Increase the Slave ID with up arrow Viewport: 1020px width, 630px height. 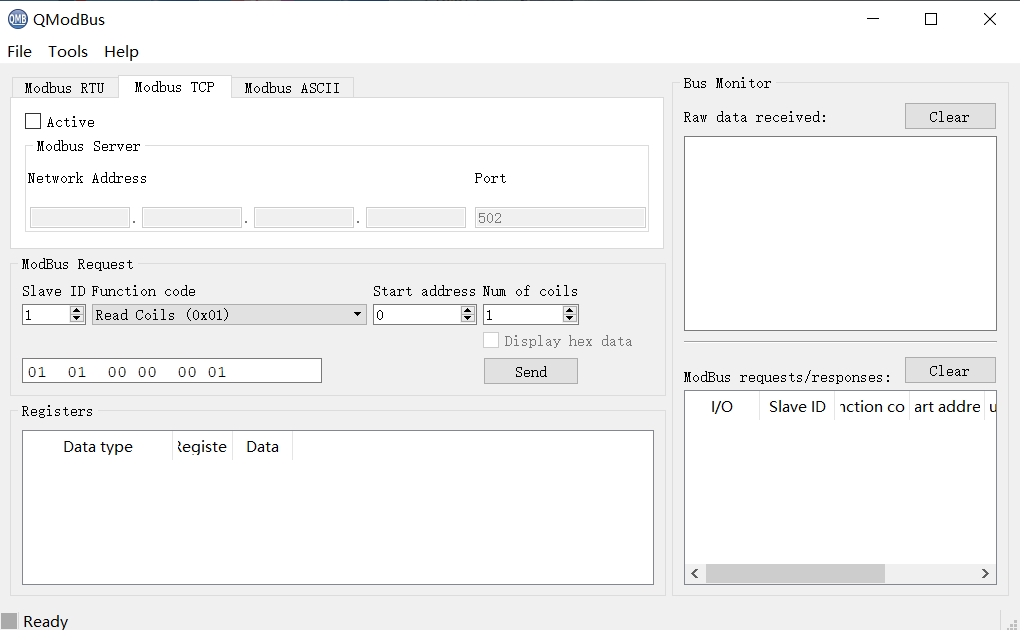pyautogui.click(x=77, y=310)
